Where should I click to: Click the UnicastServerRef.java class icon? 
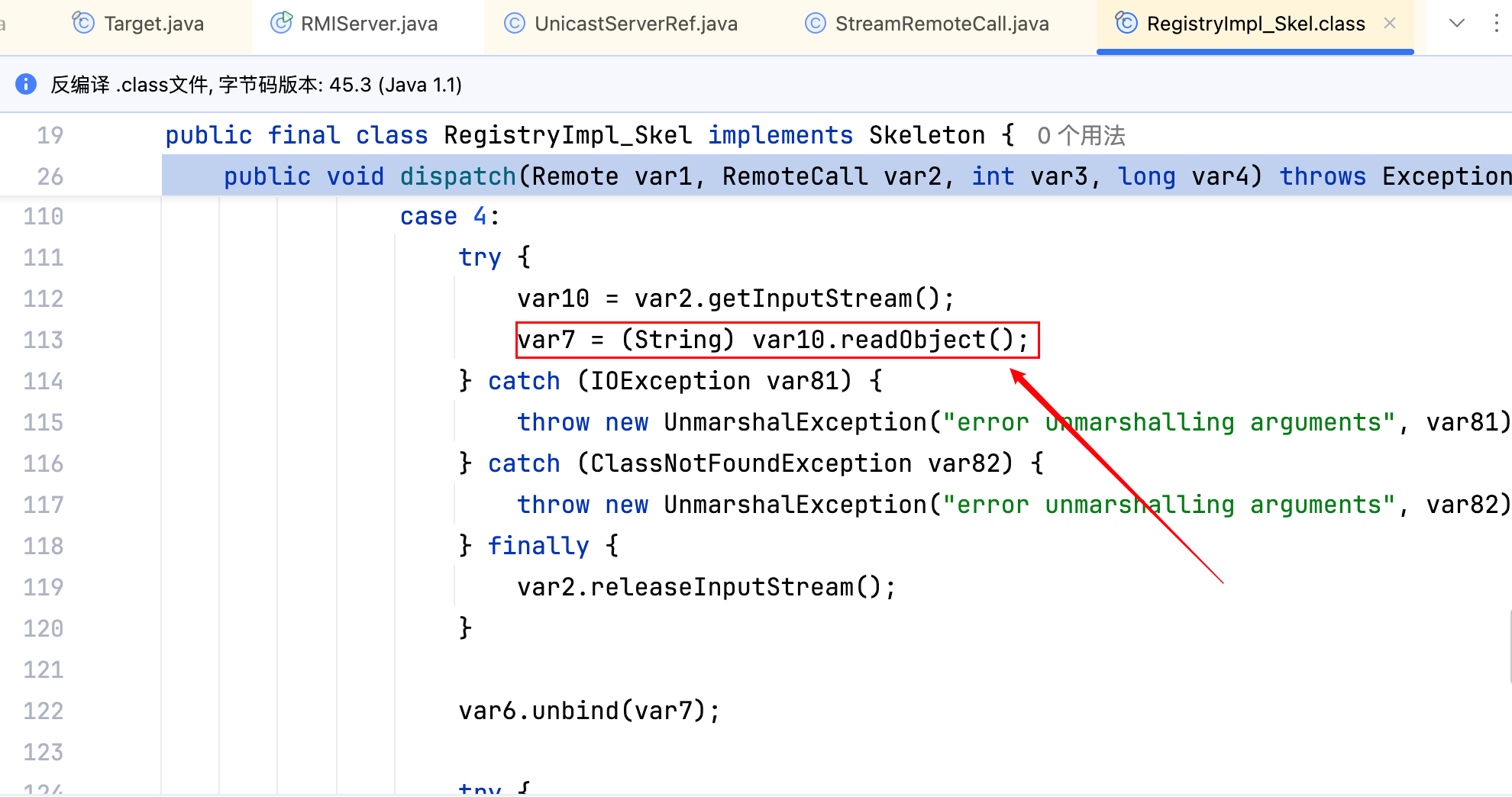[x=515, y=24]
